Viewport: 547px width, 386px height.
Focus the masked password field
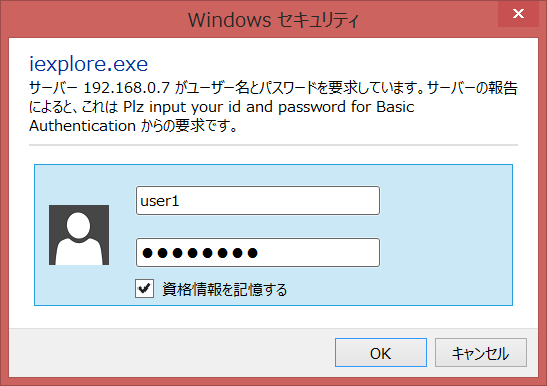[x=258, y=253]
